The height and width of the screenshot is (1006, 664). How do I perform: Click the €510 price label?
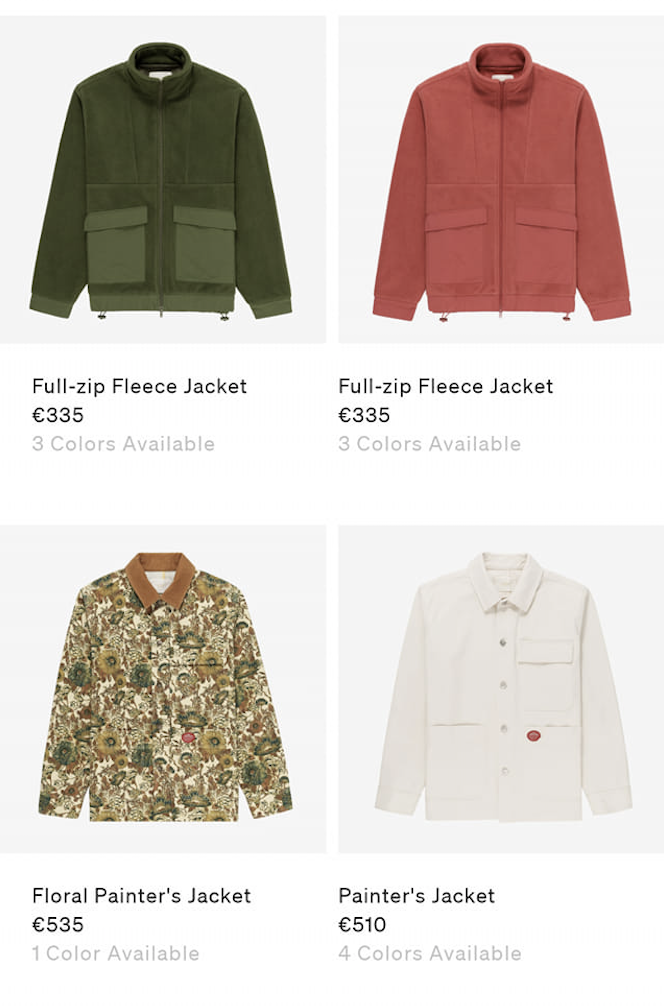[362, 925]
